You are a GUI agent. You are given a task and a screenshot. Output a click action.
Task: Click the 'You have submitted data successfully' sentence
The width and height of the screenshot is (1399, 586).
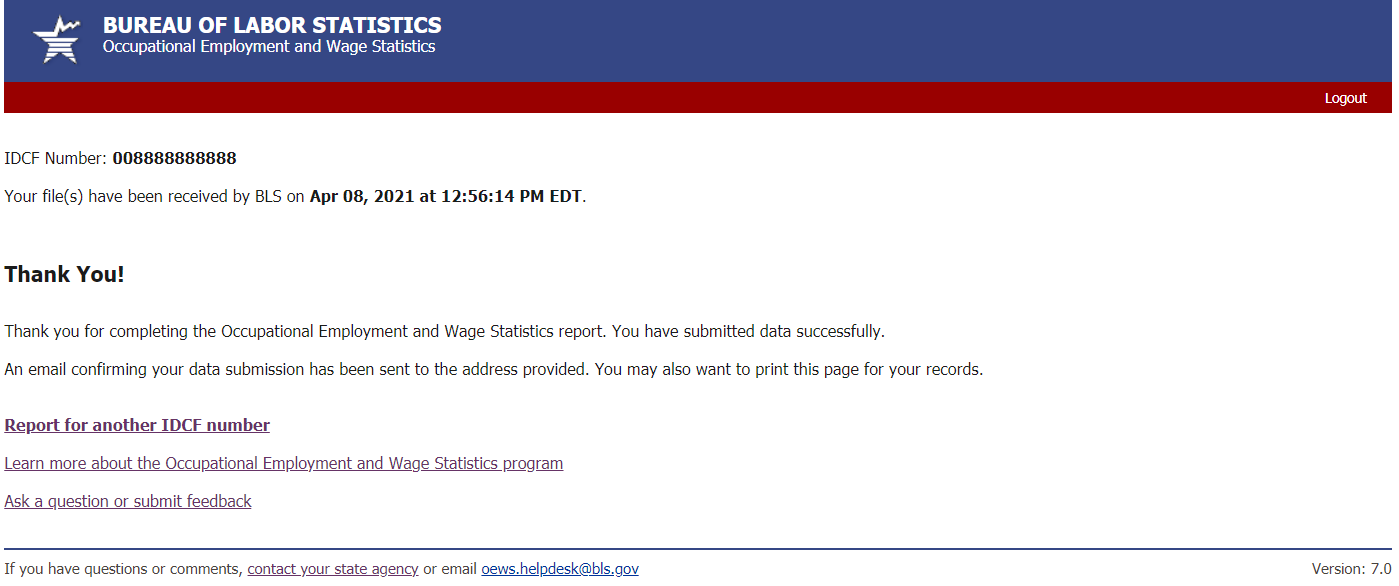(x=748, y=331)
